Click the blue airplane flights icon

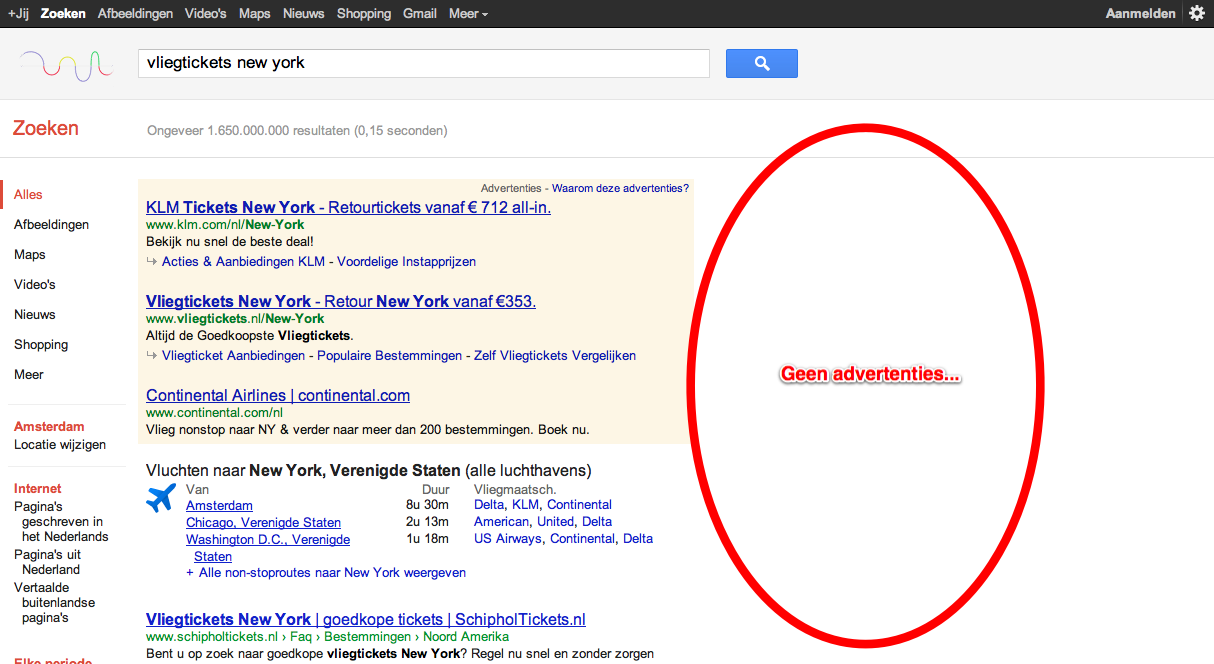point(161,497)
